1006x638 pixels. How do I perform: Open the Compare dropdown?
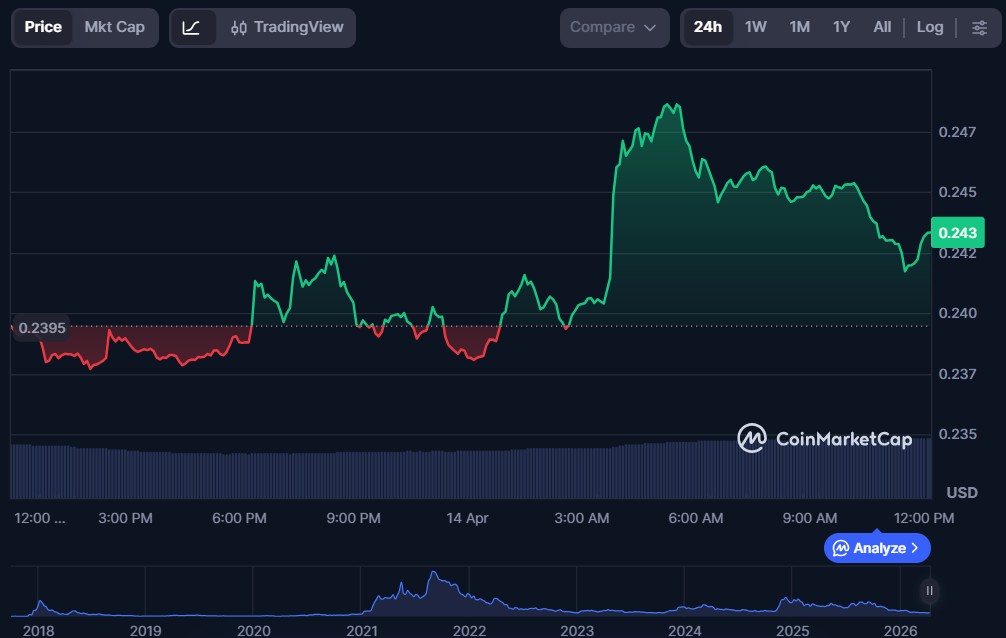pyautogui.click(x=614, y=28)
